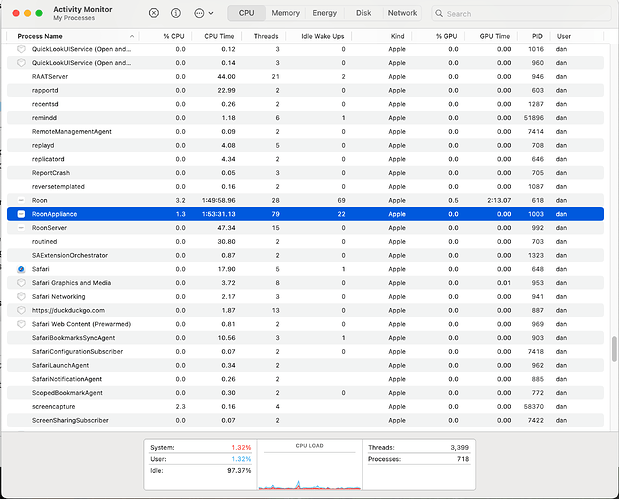Click the shield icon beside Safari Networking

click(21, 296)
